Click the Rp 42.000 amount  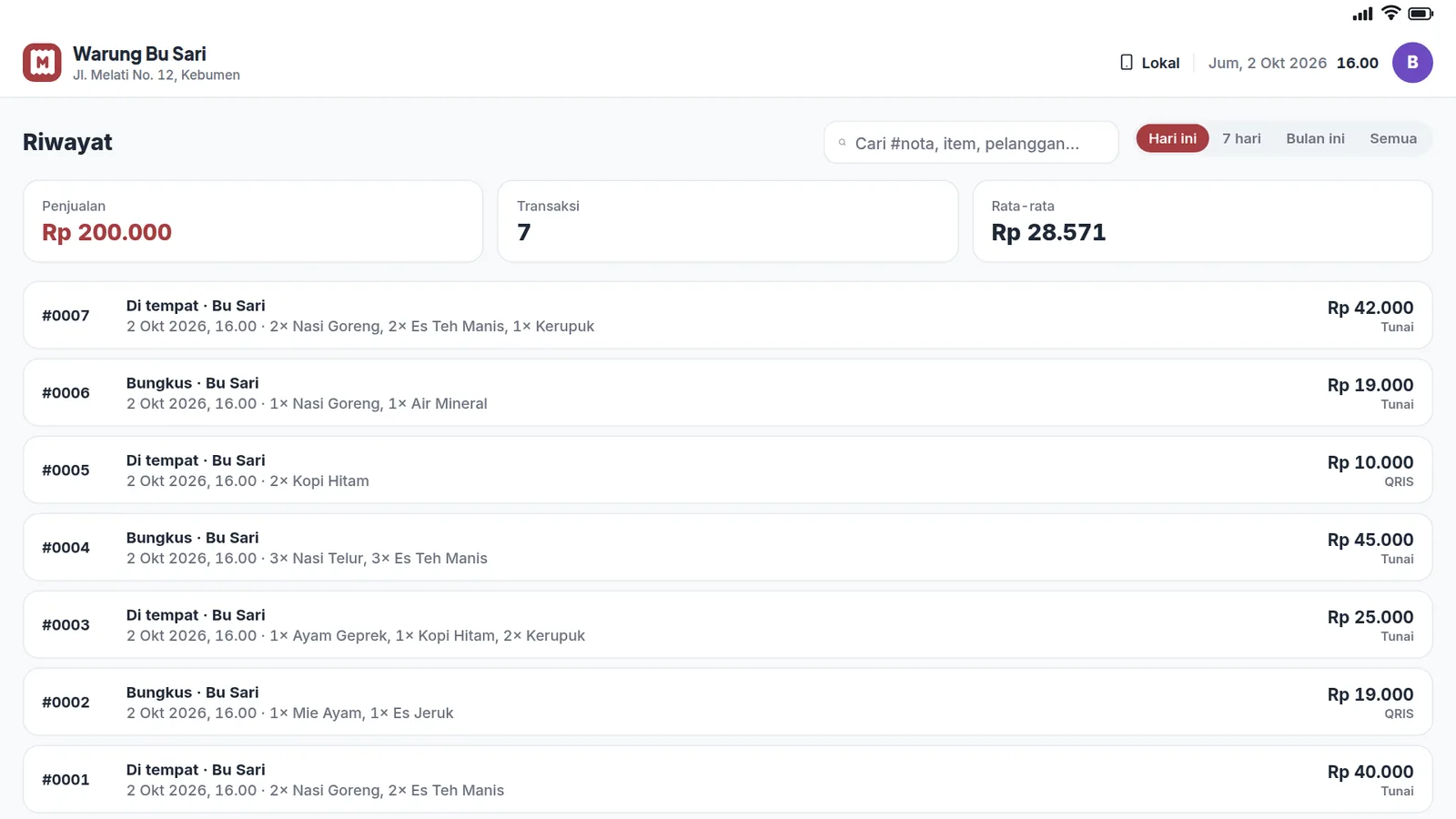[x=1370, y=308]
